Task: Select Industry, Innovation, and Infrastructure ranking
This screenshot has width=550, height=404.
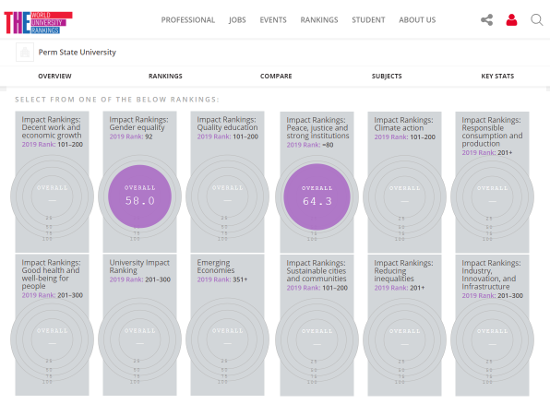Action: coord(491,275)
